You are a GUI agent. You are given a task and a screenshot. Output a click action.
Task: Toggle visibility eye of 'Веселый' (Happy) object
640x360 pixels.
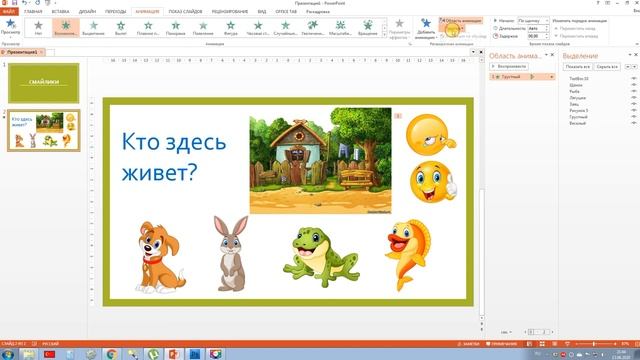(x=634, y=123)
